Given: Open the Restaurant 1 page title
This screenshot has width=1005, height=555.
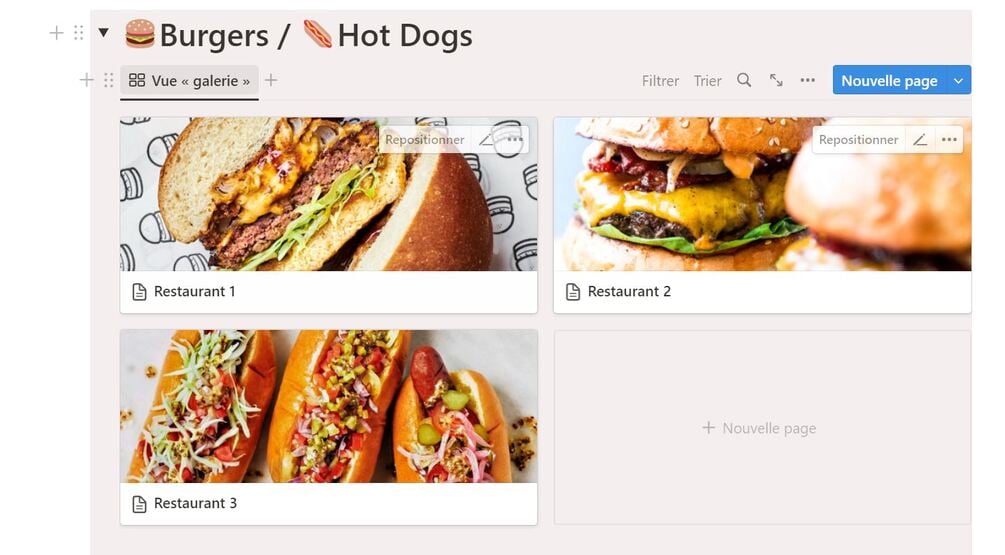Looking at the screenshot, I should pos(194,292).
